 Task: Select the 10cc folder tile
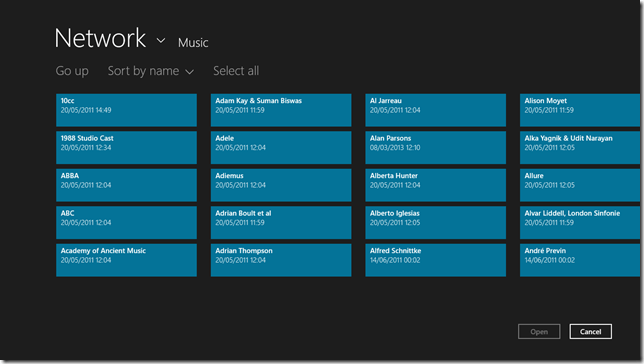126,110
